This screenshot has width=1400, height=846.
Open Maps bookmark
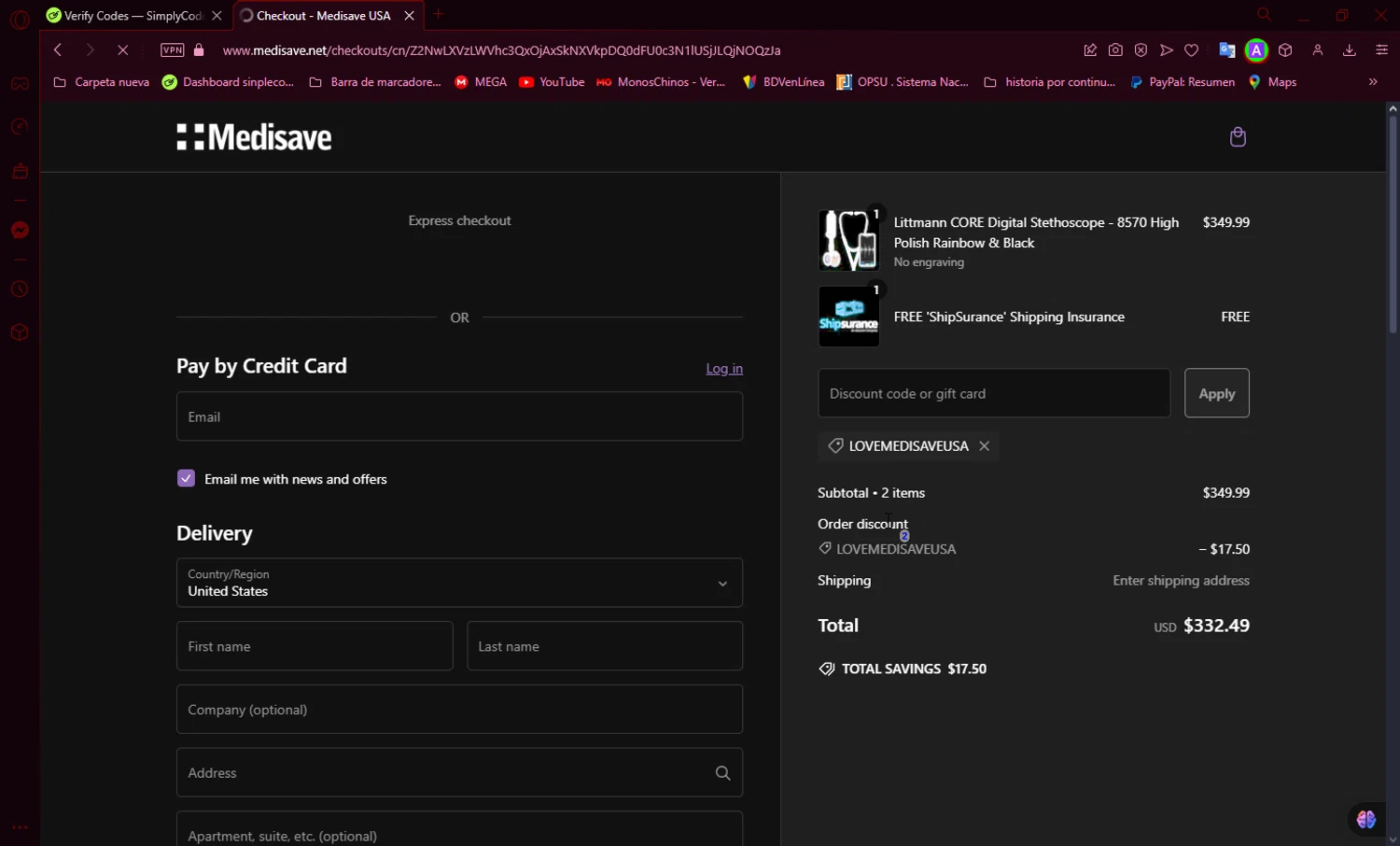click(x=1273, y=82)
